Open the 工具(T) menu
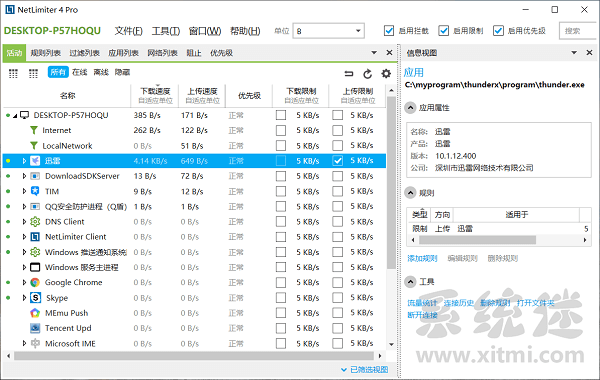600x380 pixels. pos(166,31)
